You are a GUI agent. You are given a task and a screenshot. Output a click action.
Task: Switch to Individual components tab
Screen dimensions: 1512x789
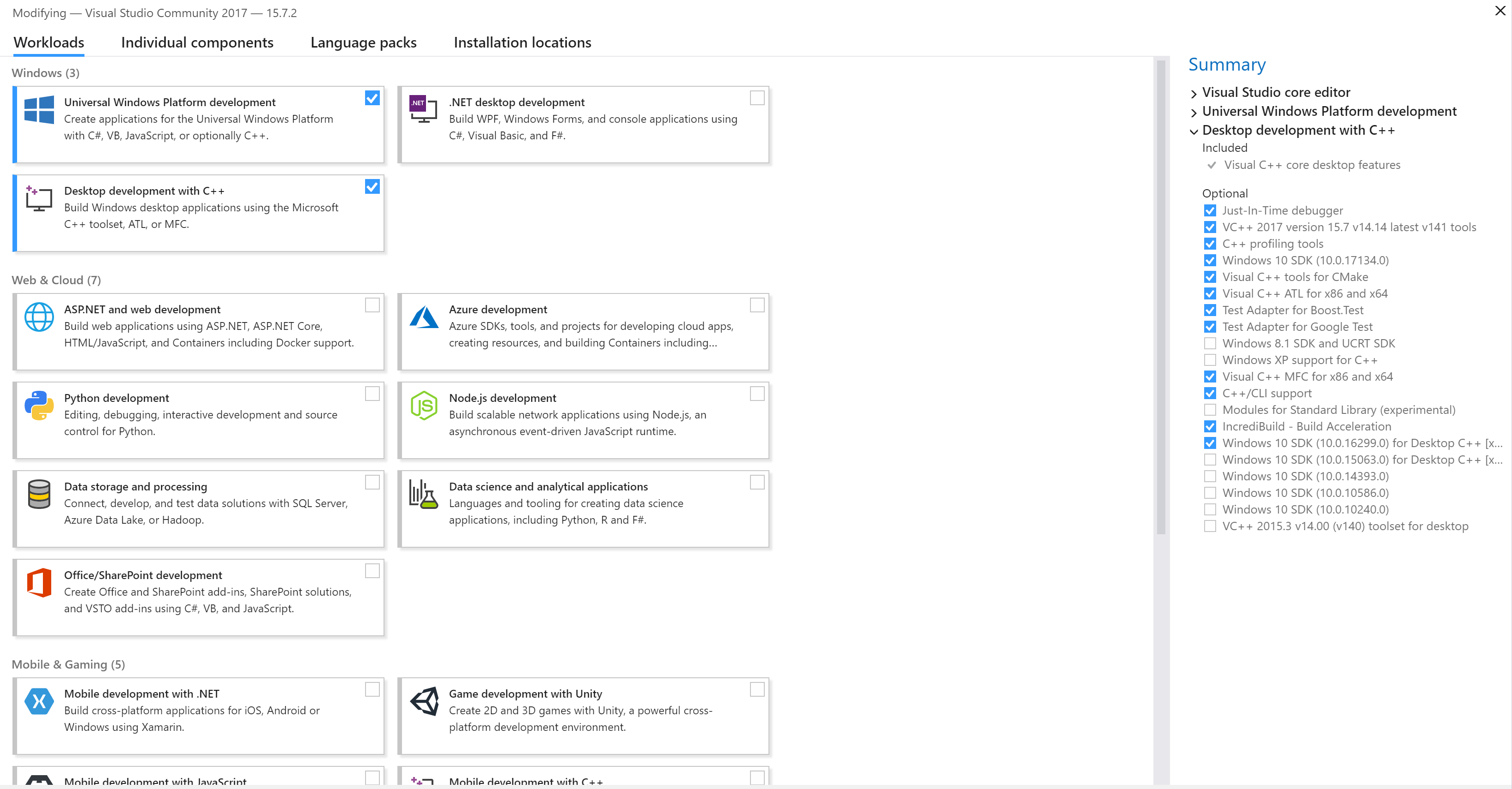click(x=197, y=42)
